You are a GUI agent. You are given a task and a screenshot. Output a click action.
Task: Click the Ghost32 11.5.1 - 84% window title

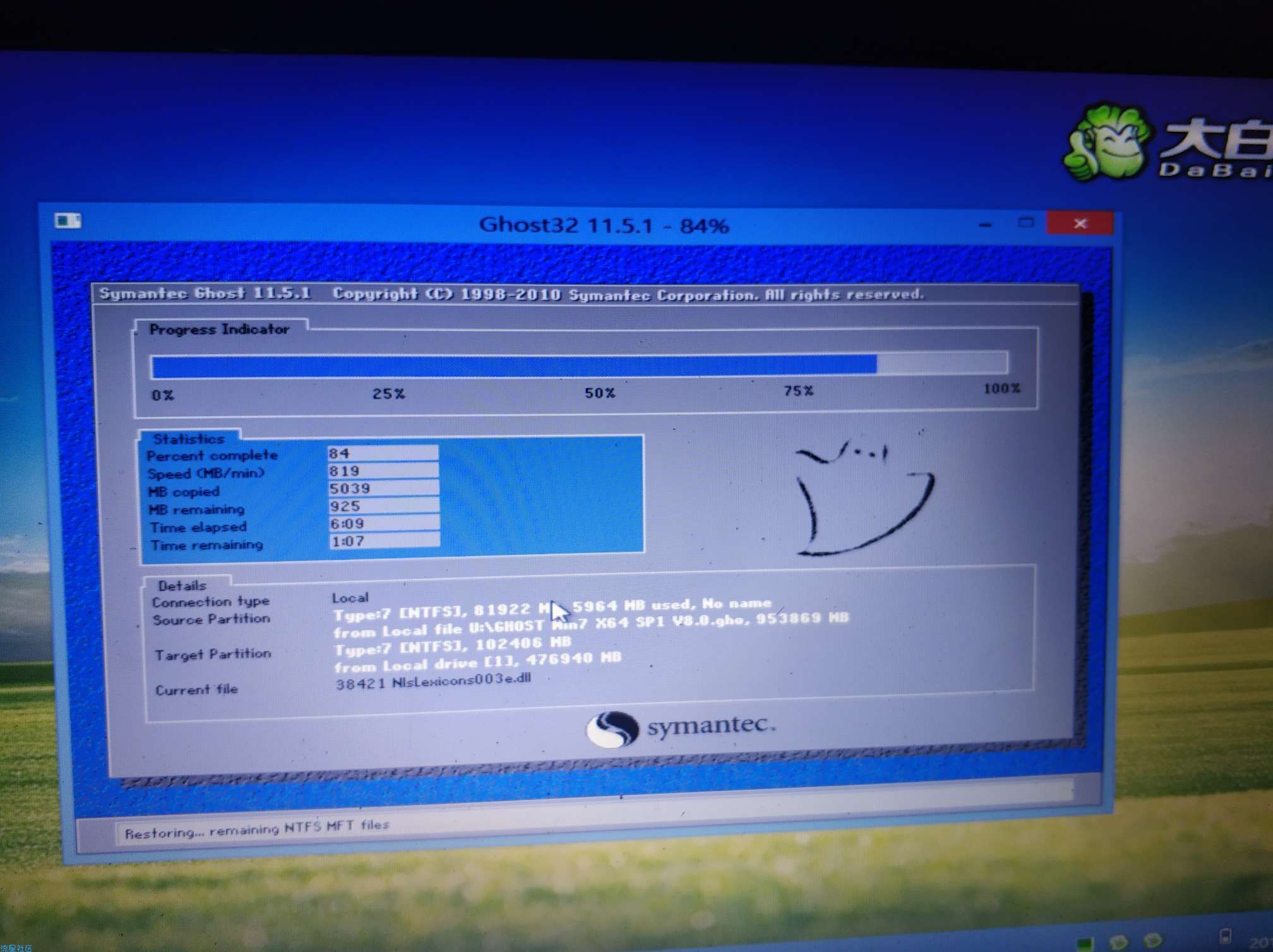click(x=604, y=225)
